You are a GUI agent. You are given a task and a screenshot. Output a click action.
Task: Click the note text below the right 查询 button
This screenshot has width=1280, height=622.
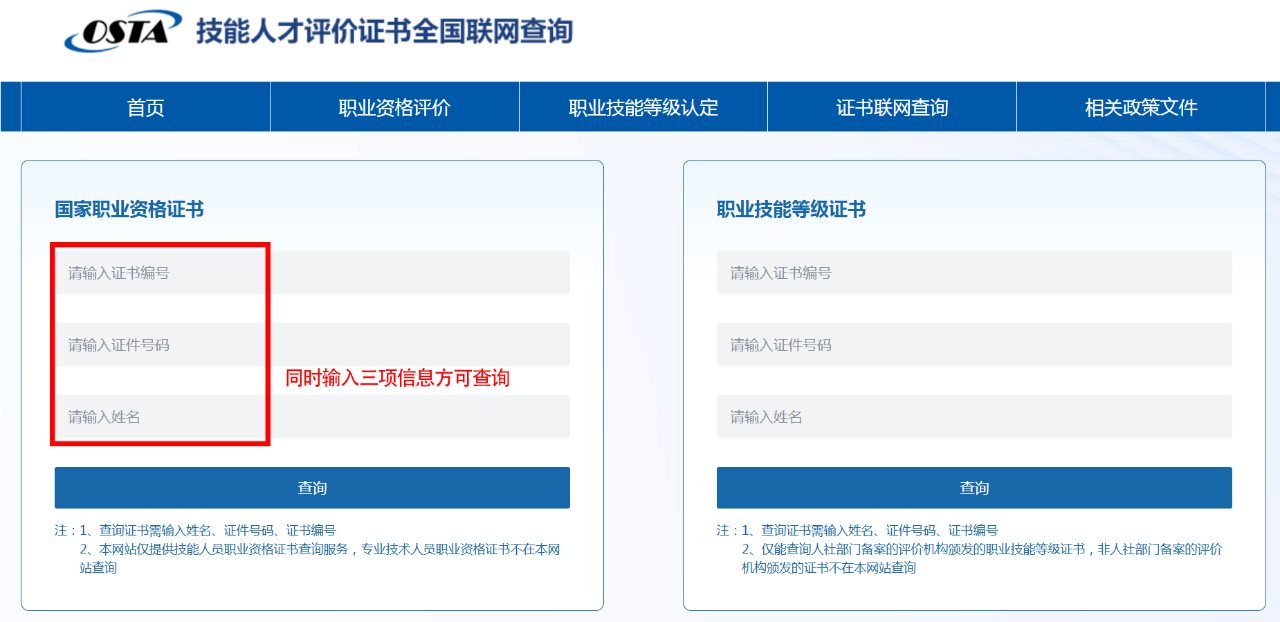click(972, 549)
